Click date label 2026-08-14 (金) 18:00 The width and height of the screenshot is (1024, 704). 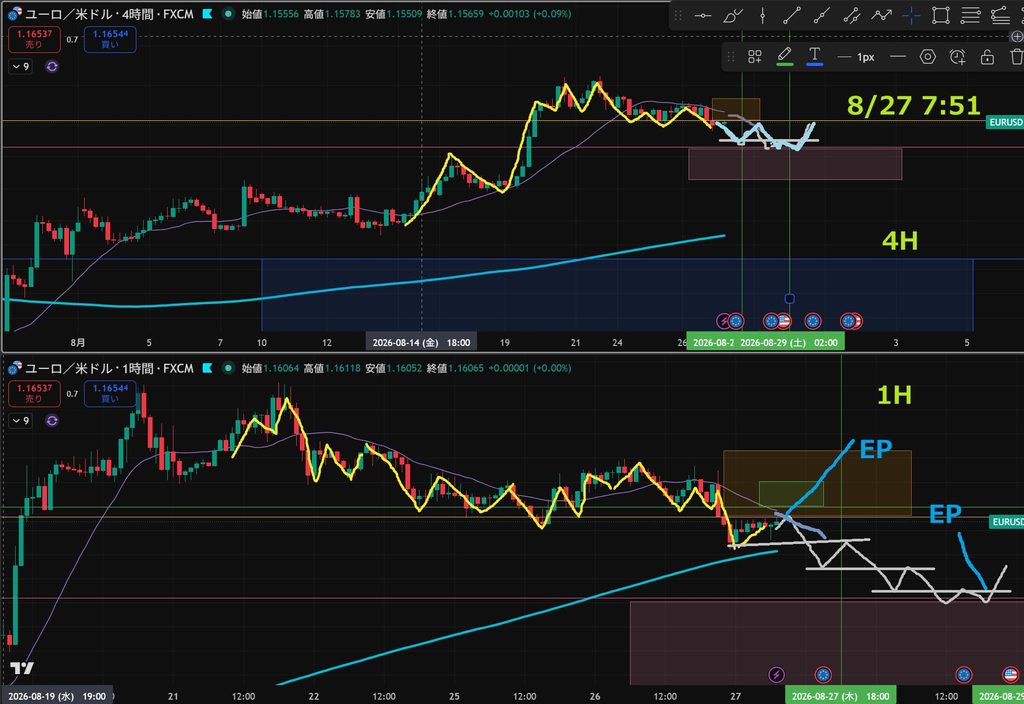(421, 342)
